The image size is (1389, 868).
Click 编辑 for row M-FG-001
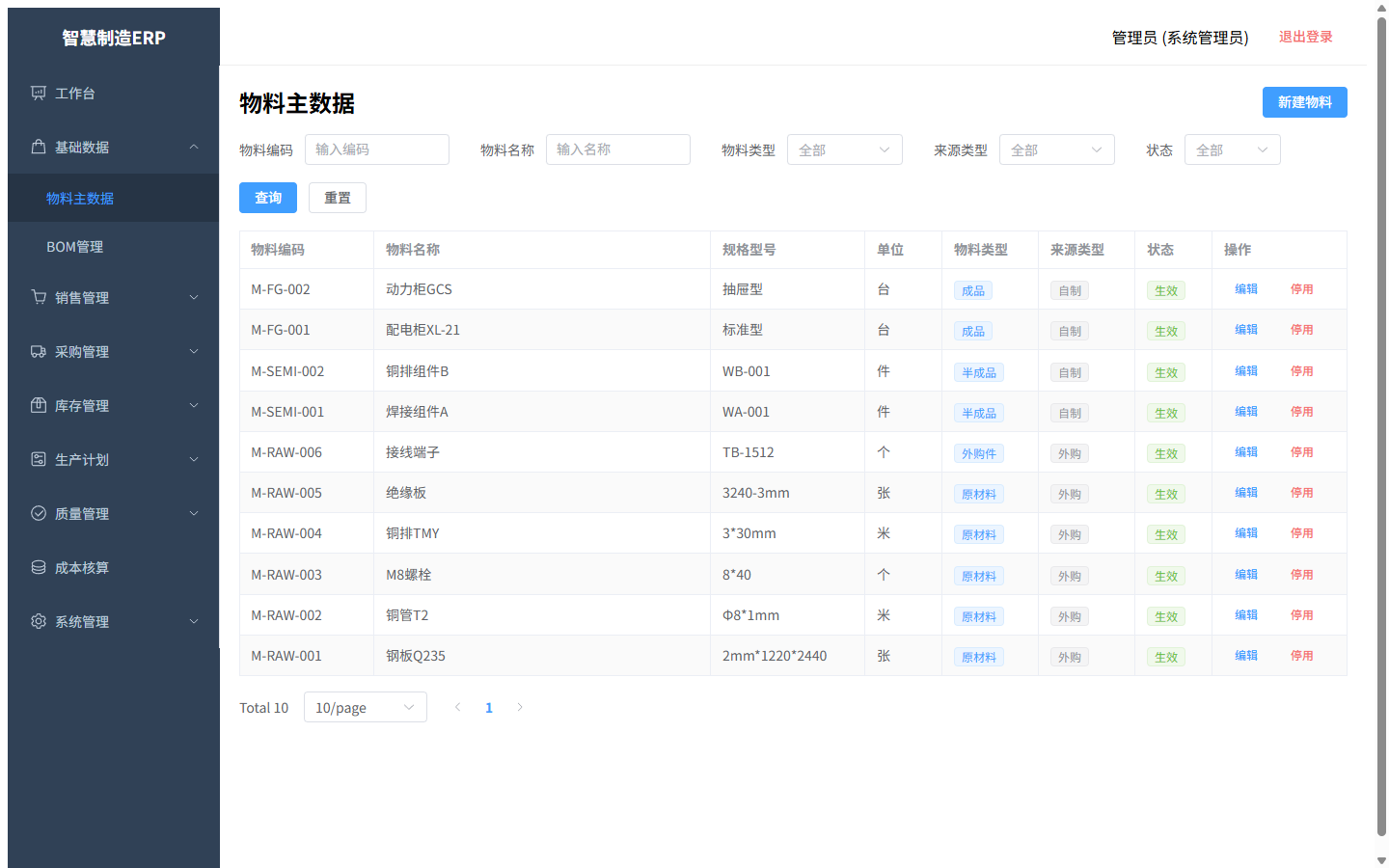coord(1246,330)
